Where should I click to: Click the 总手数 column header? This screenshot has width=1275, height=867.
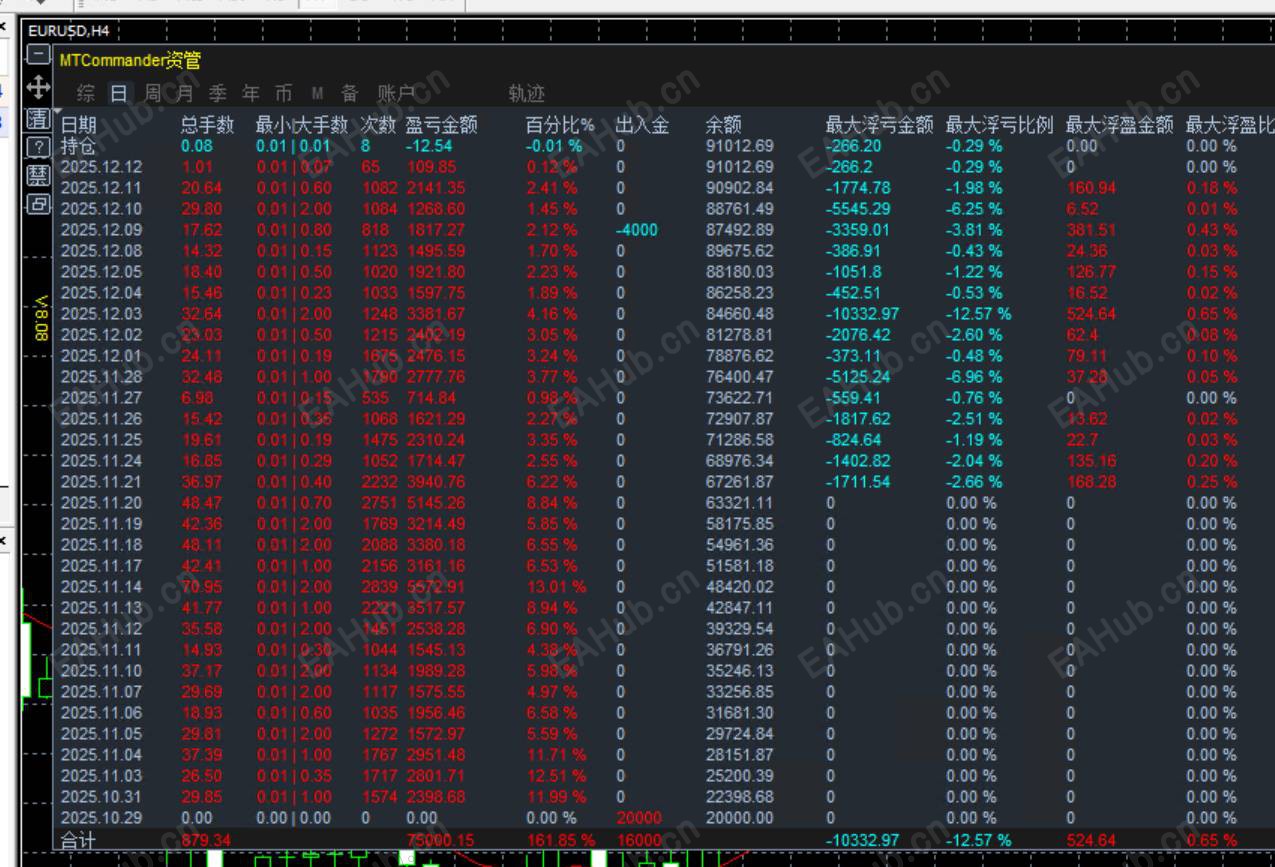207,125
